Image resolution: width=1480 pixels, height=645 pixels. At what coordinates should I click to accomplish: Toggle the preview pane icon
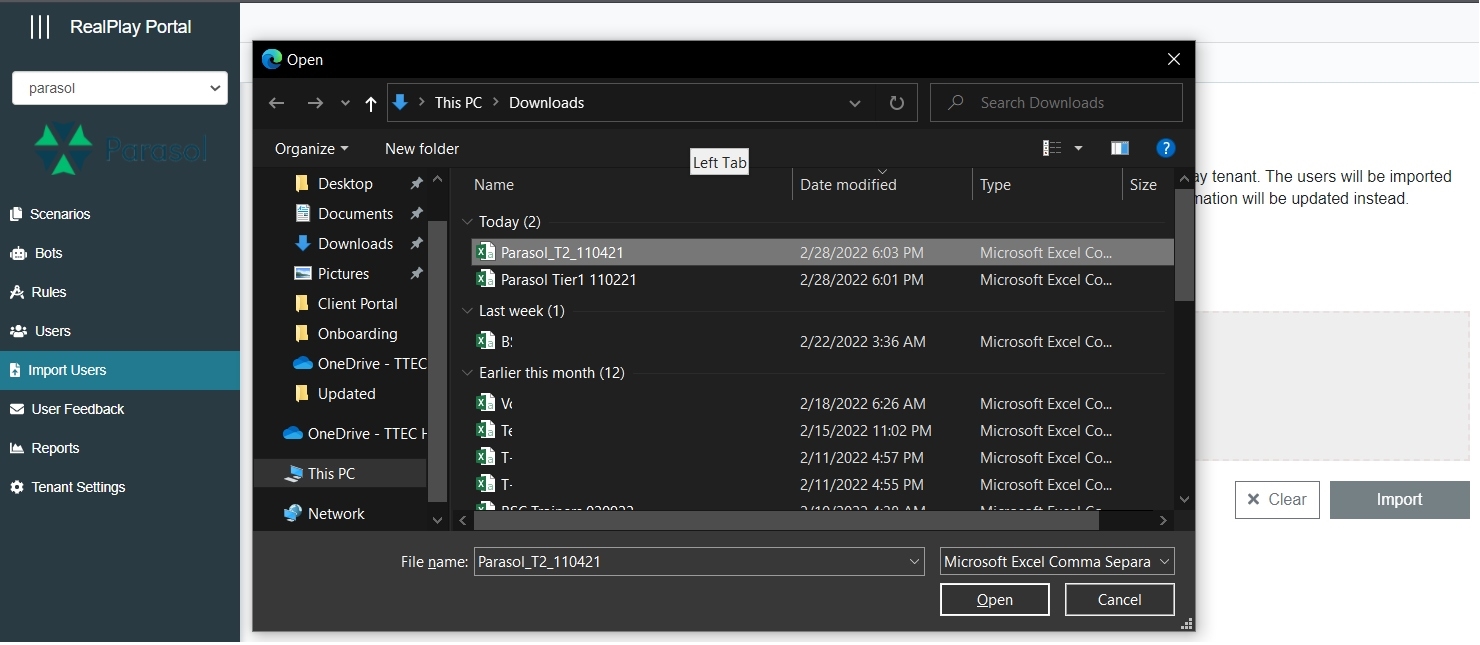click(1120, 148)
